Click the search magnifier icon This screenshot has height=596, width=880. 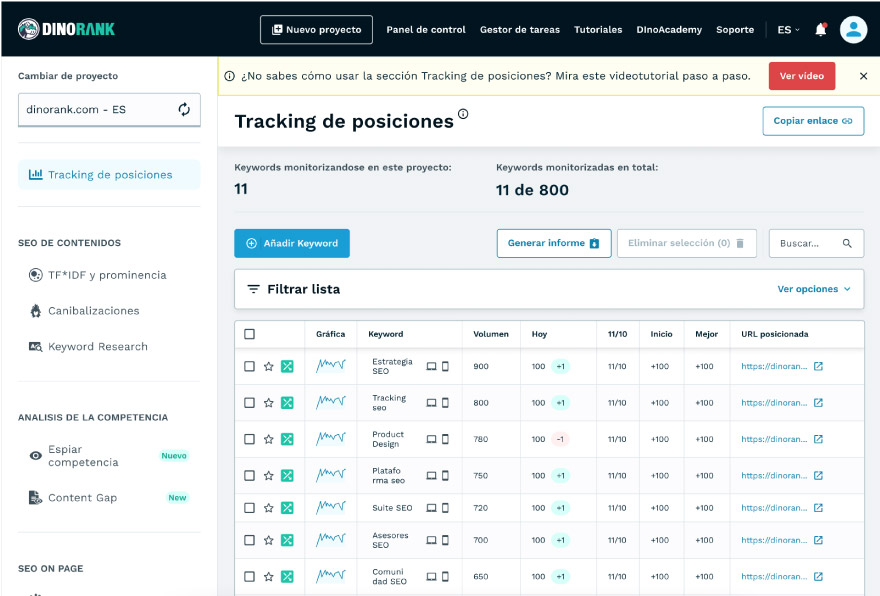[x=847, y=243]
